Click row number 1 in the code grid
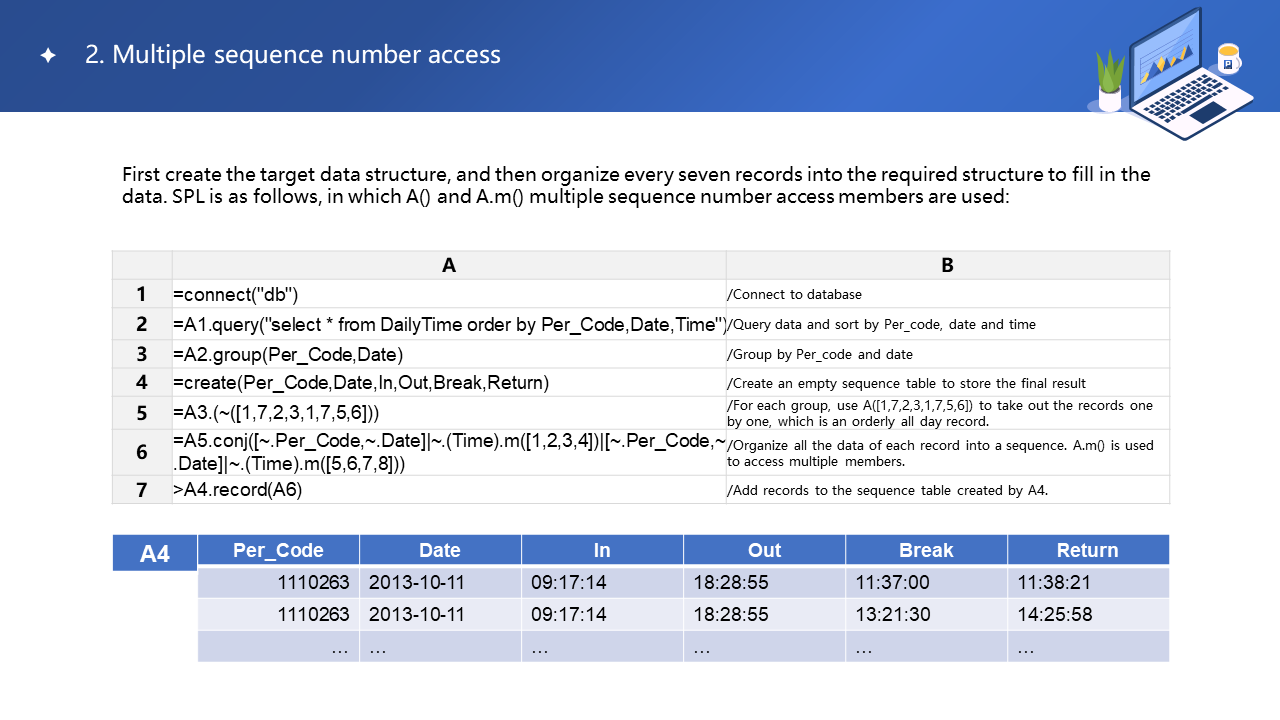The width and height of the screenshot is (1280, 720). coord(142,294)
